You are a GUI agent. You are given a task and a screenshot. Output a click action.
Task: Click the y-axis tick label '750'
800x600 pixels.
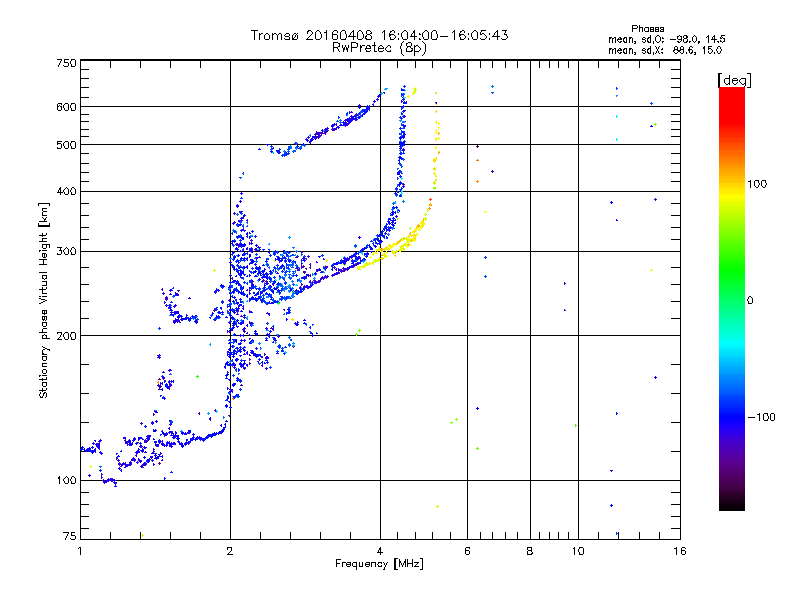66,63
